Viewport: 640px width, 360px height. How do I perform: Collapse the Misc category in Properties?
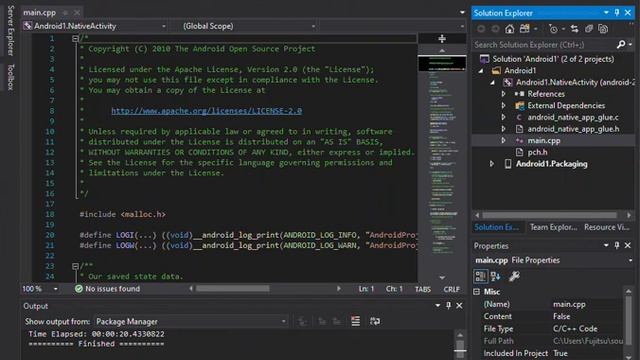(x=476, y=291)
